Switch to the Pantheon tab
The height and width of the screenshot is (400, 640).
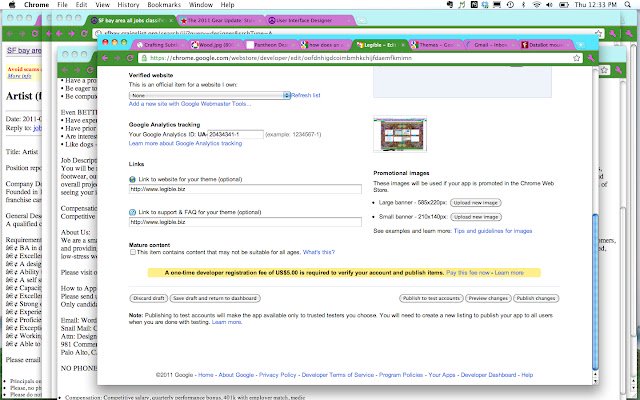point(271,45)
